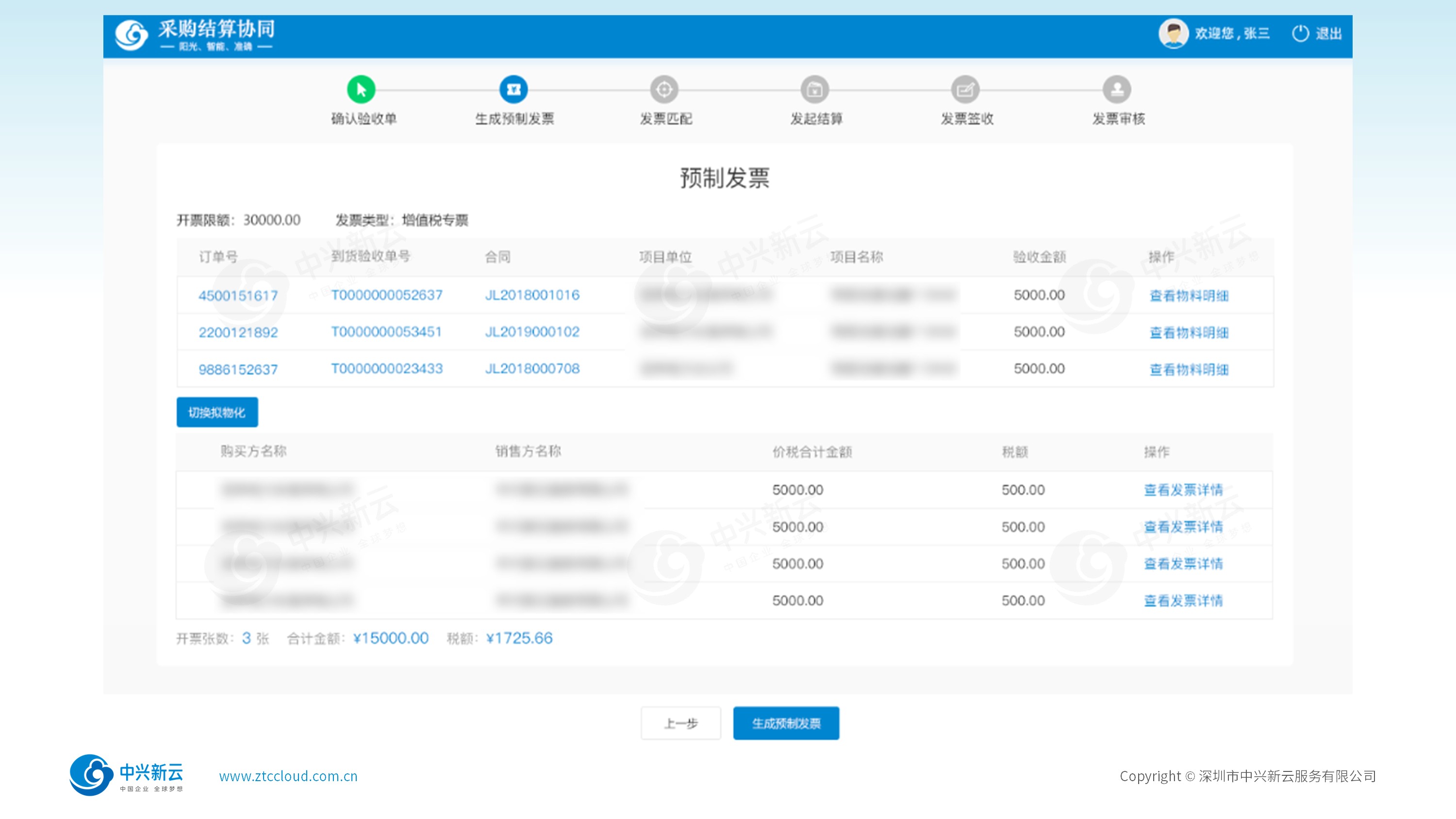
Task: Click the user avatar icon
Action: tap(1174, 34)
